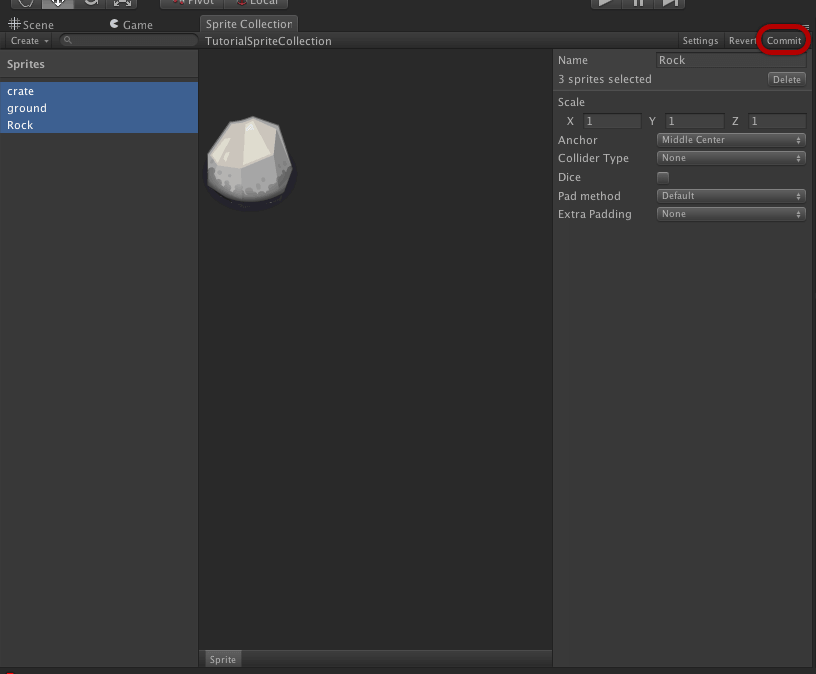Viewport: 816px width, 674px height.
Task: Edit the Scale Y value field
Action: pyautogui.click(x=694, y=121)
